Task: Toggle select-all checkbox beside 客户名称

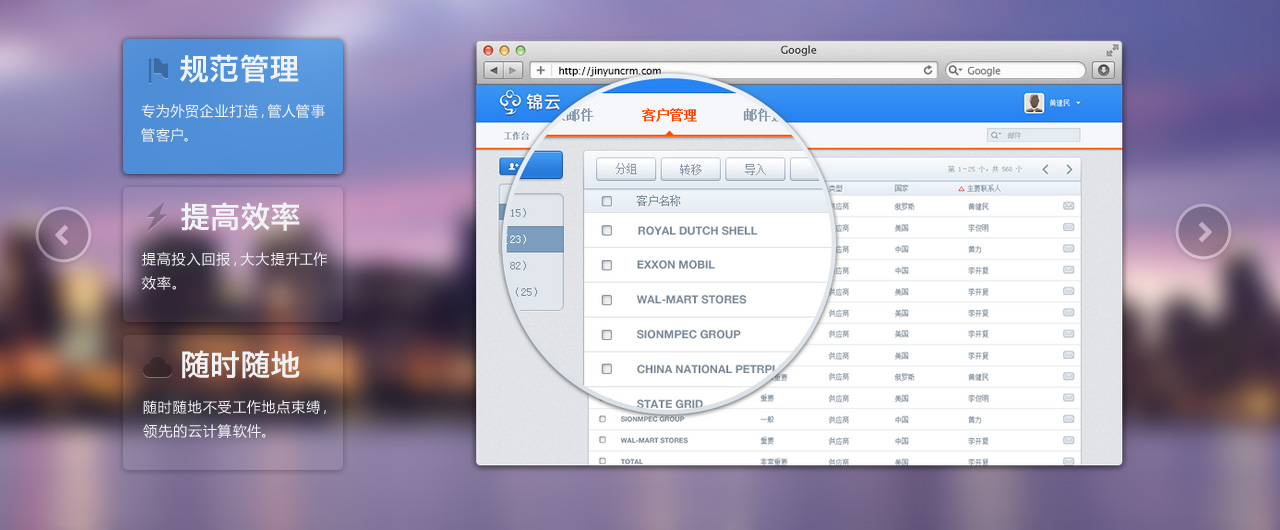Action: pyautogui.click(x=607, y=201)
